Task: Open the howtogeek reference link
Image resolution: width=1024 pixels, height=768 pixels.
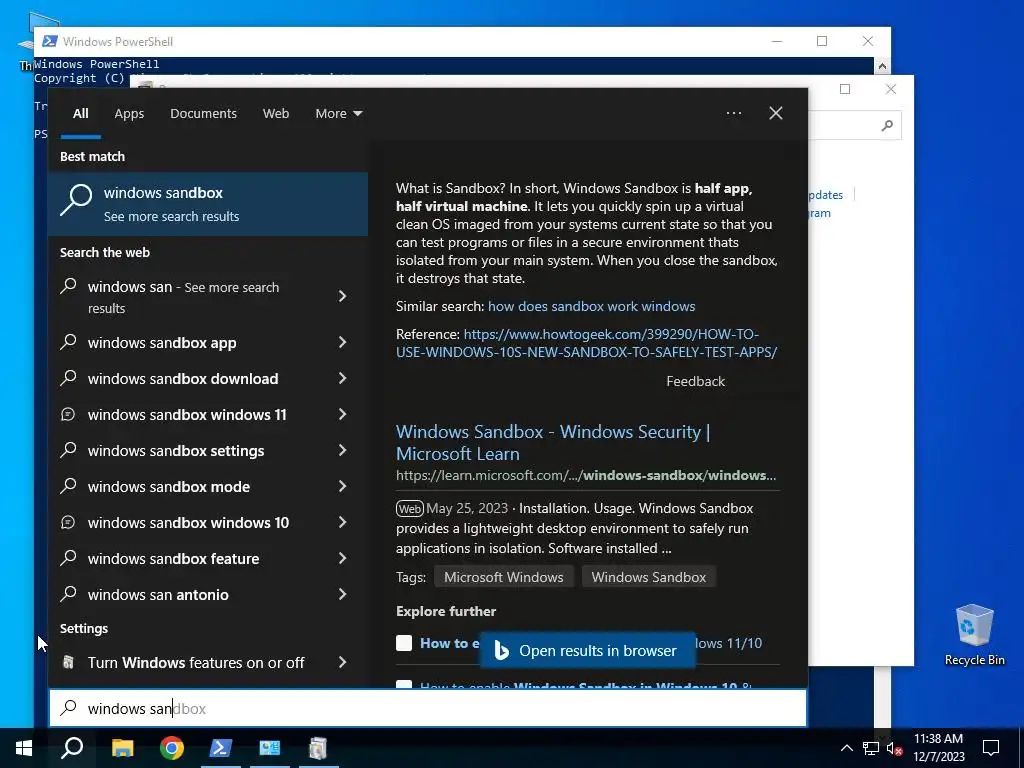Action: point(586,343)
